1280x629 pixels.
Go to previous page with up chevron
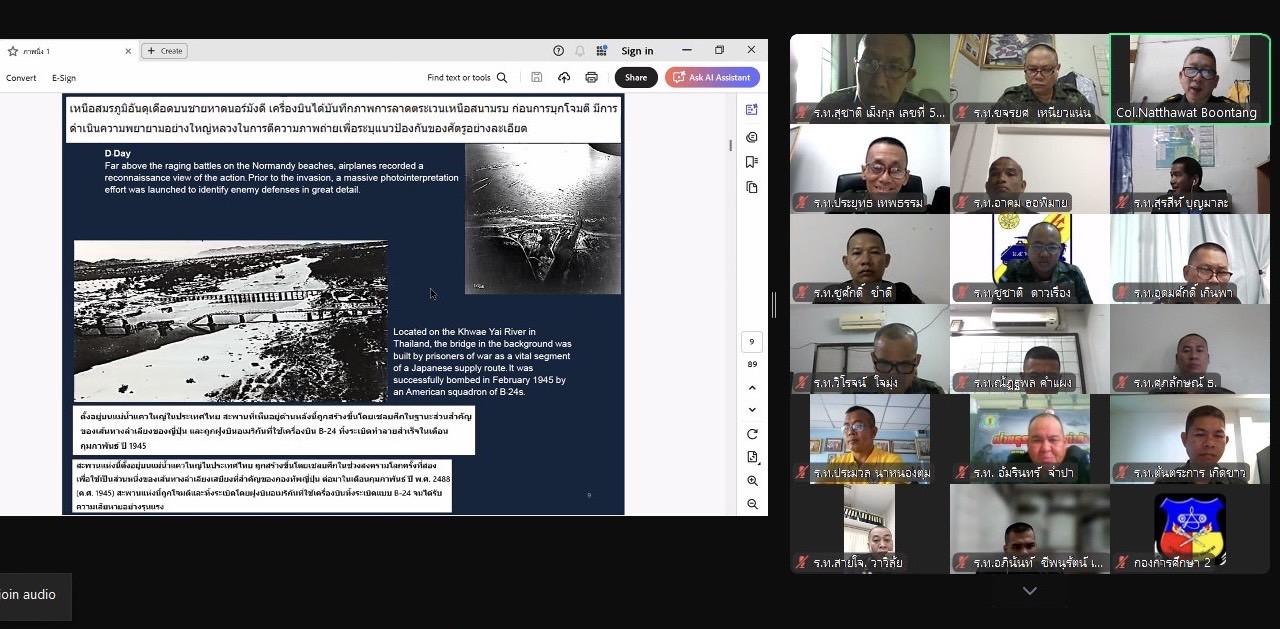[x=752, y=388]
